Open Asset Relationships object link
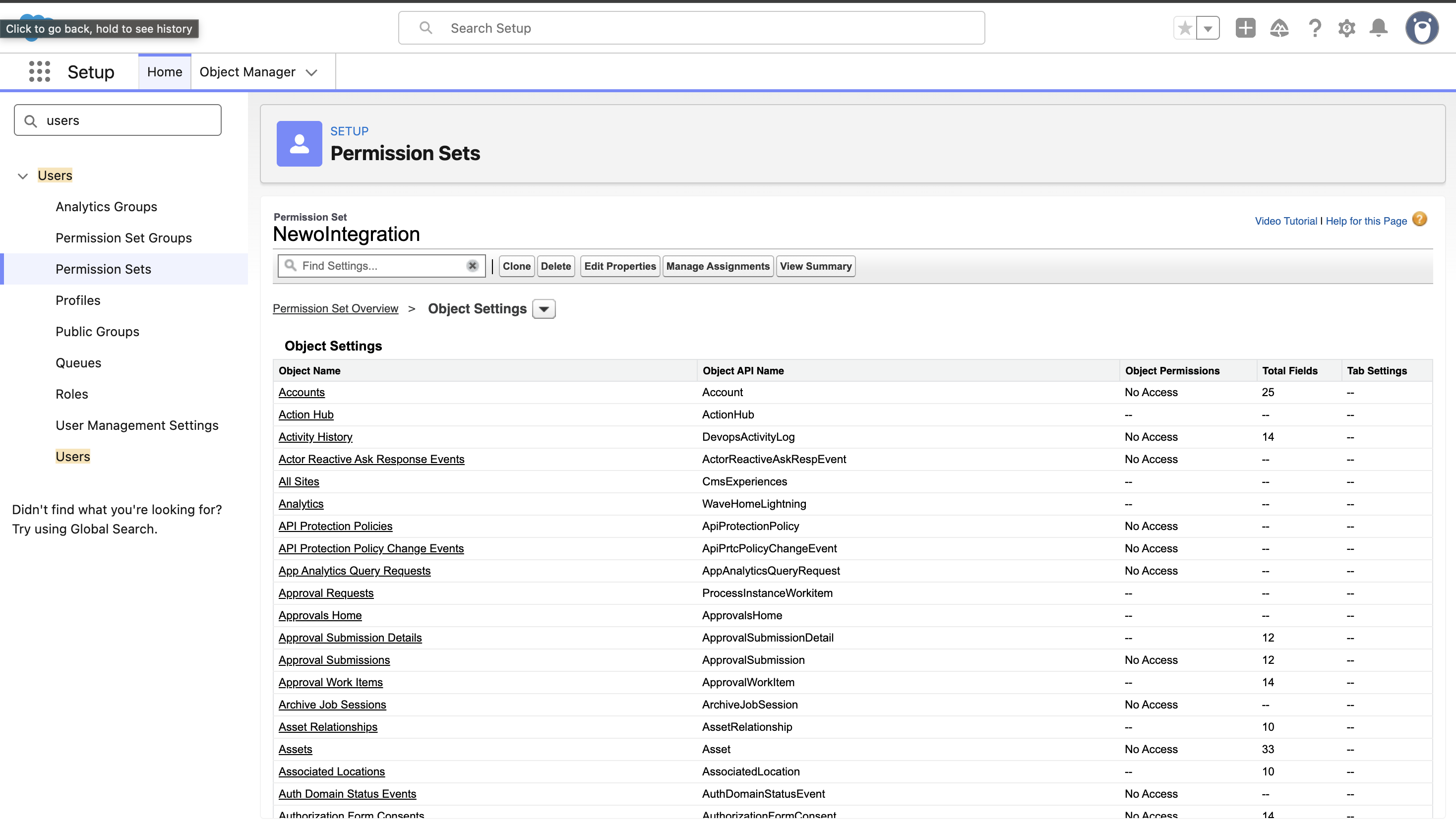This screenshot has width=1456, height=825. point(328,726)
